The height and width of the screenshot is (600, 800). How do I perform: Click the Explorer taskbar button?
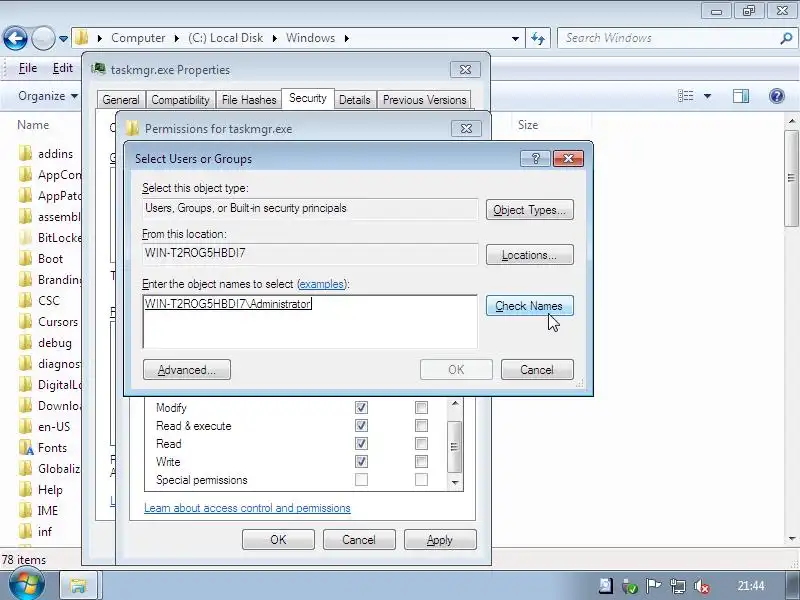click(79, 586)
